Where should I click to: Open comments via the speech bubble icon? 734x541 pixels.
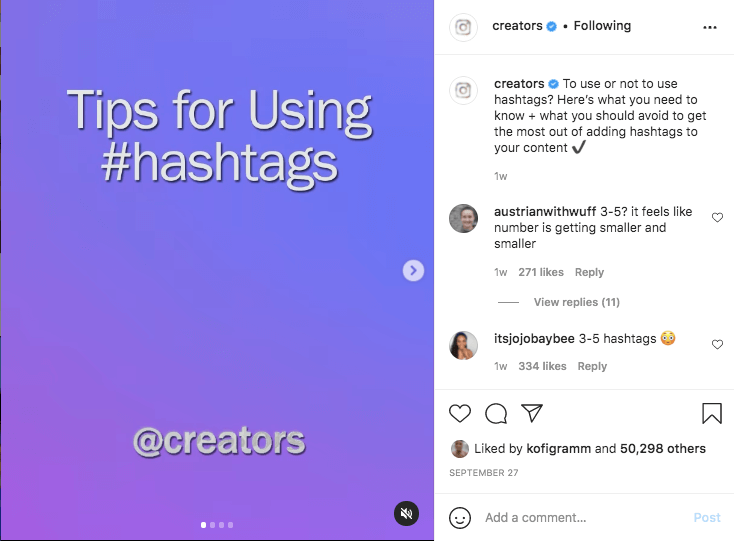coord(496,414)
